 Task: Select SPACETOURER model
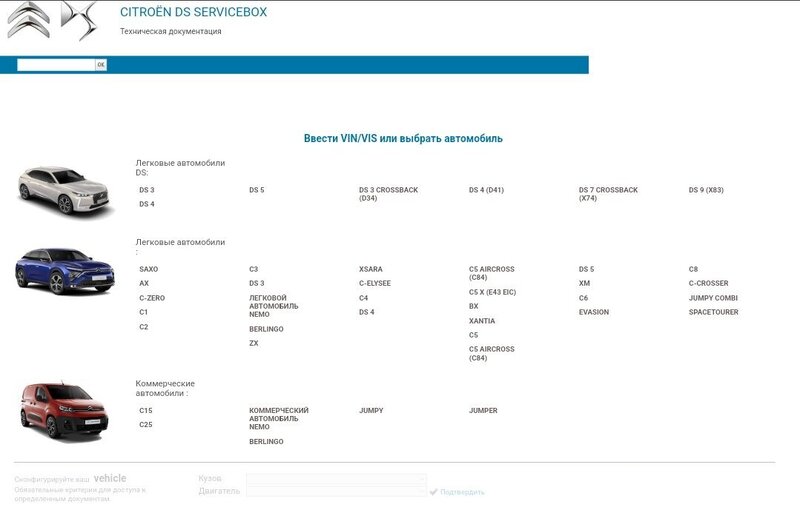coord(713,312)
